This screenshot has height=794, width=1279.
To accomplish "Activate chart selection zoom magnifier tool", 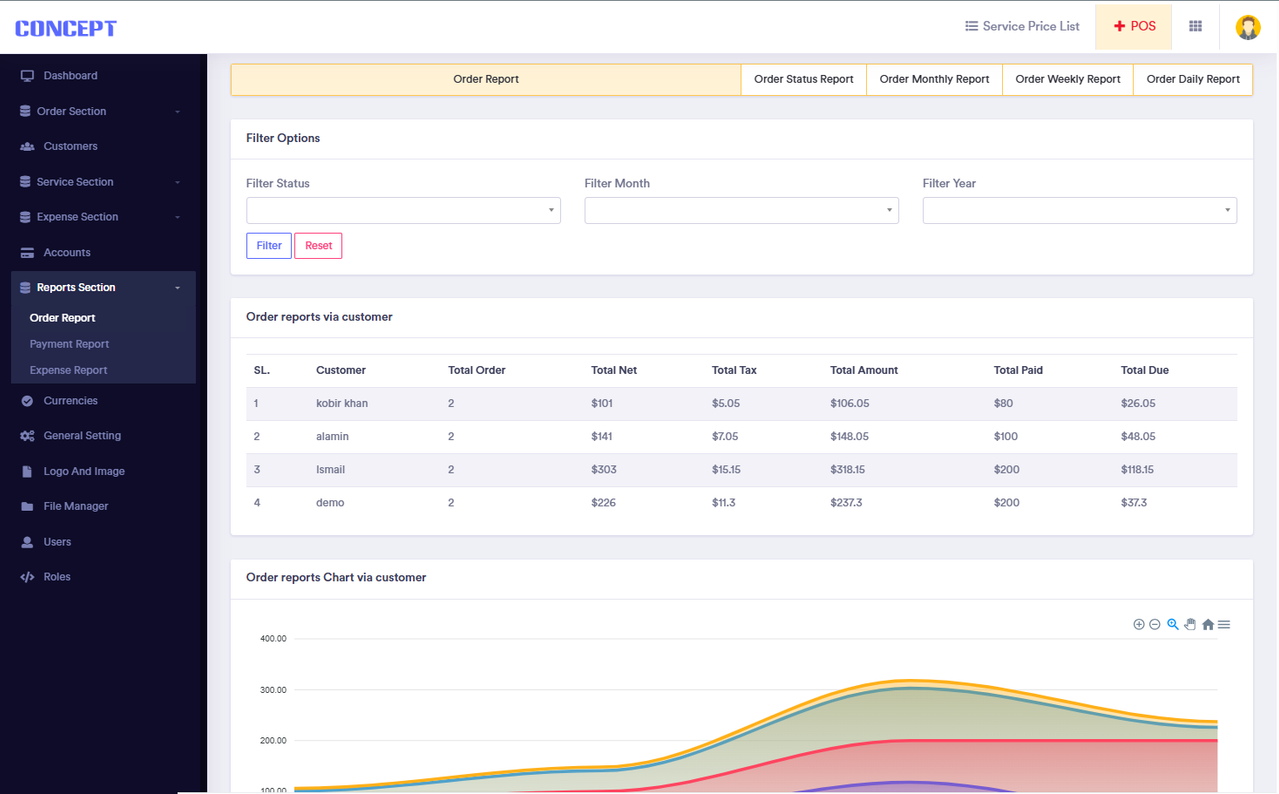I will (x=1173, y=624).
